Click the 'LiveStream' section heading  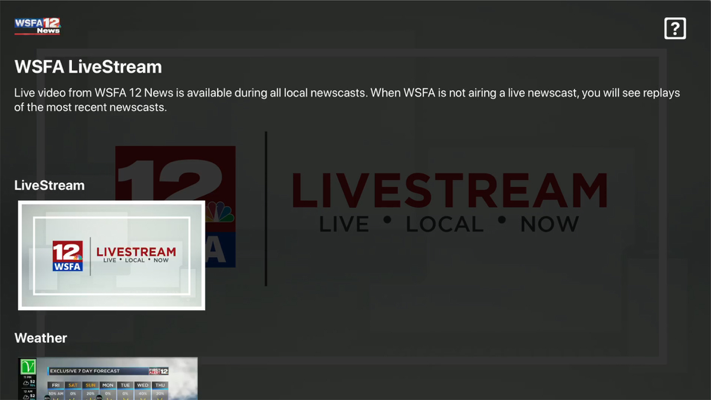(x=49, y=185)
